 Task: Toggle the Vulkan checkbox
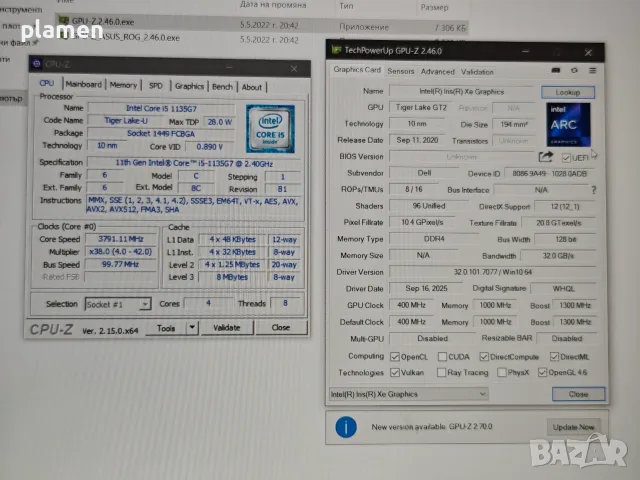[x=394, y=373]
